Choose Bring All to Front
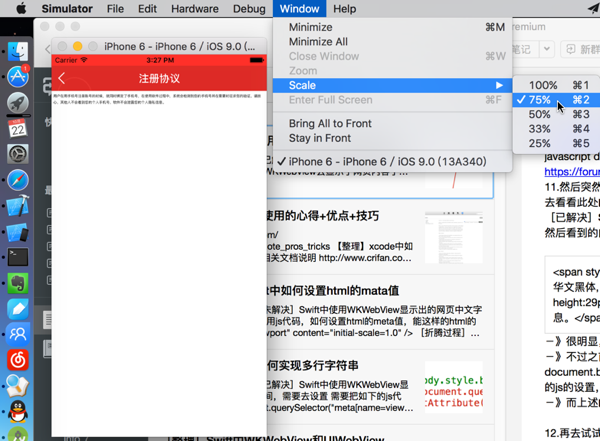Image resolution: width=600 pixels, height=441 pixels. tap(393, 124)
